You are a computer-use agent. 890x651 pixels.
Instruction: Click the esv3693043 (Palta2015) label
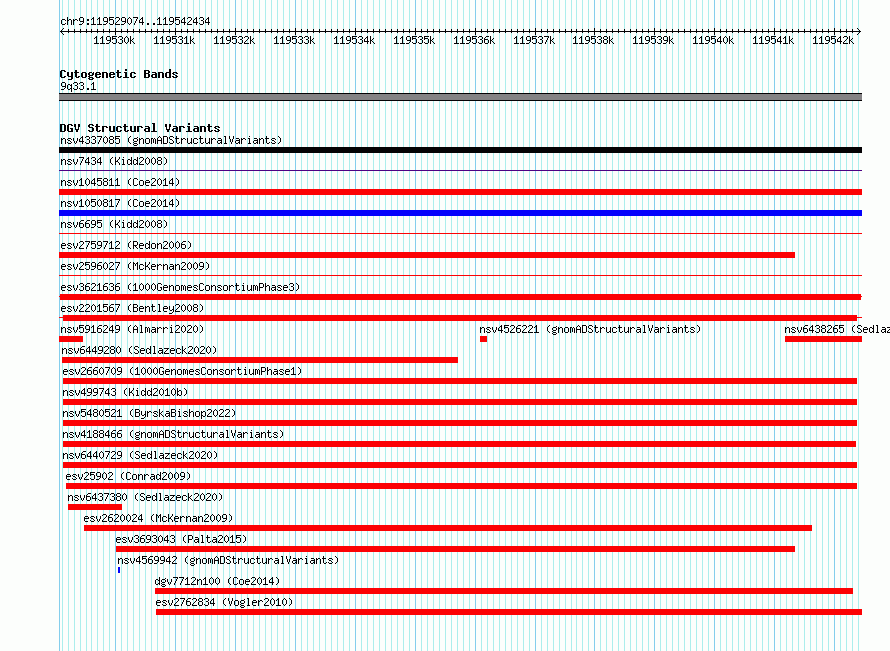pos(181,539)
